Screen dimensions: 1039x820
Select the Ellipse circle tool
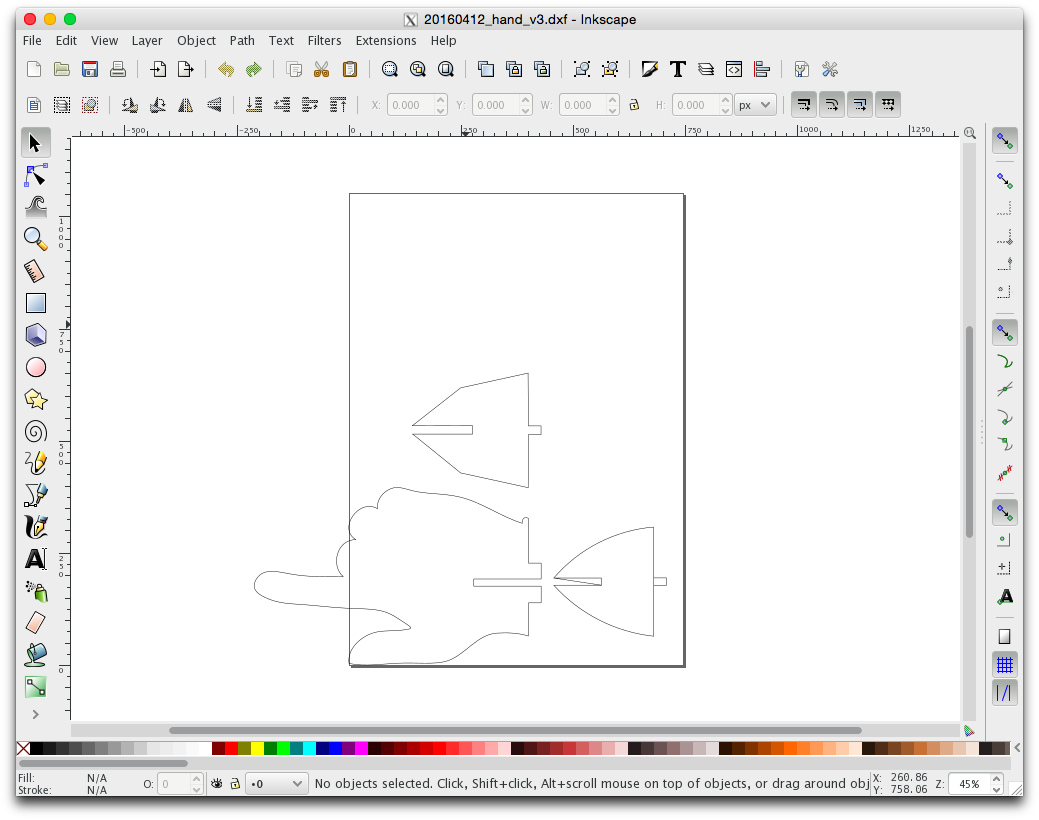[x=35, y=367]
